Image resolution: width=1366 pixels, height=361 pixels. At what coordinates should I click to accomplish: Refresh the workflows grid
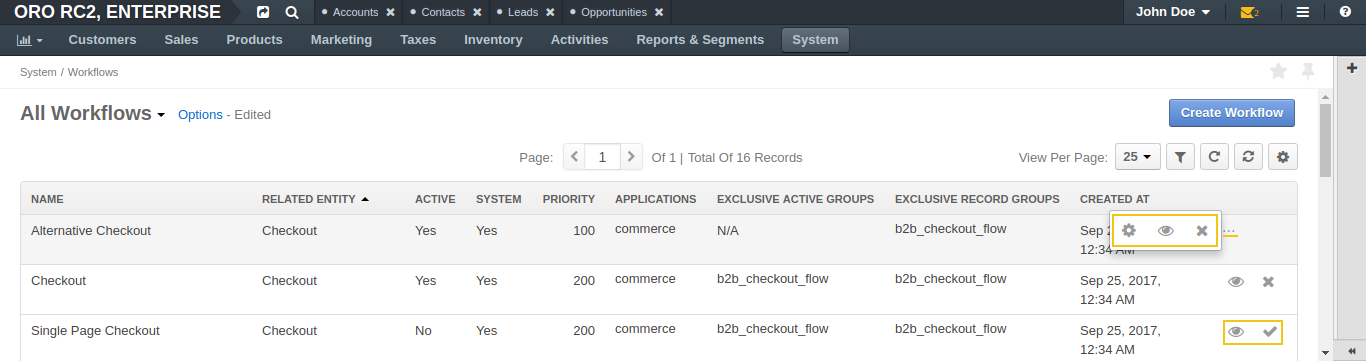click(1214, 157)
